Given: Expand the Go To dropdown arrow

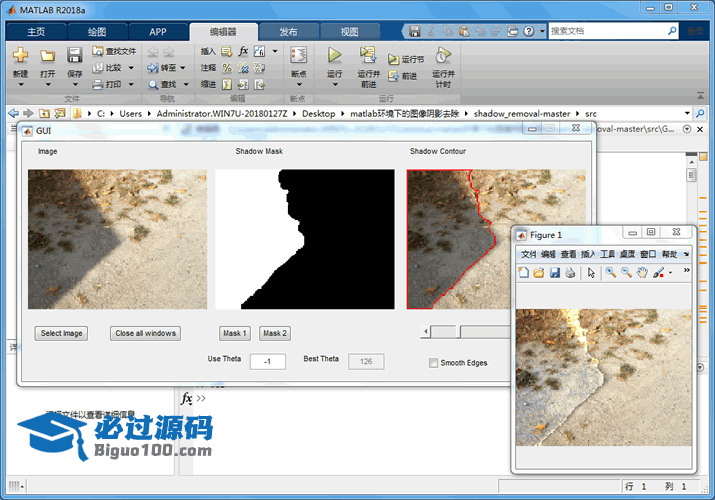Looking at the screenshot, I should (x=183, y=68).
